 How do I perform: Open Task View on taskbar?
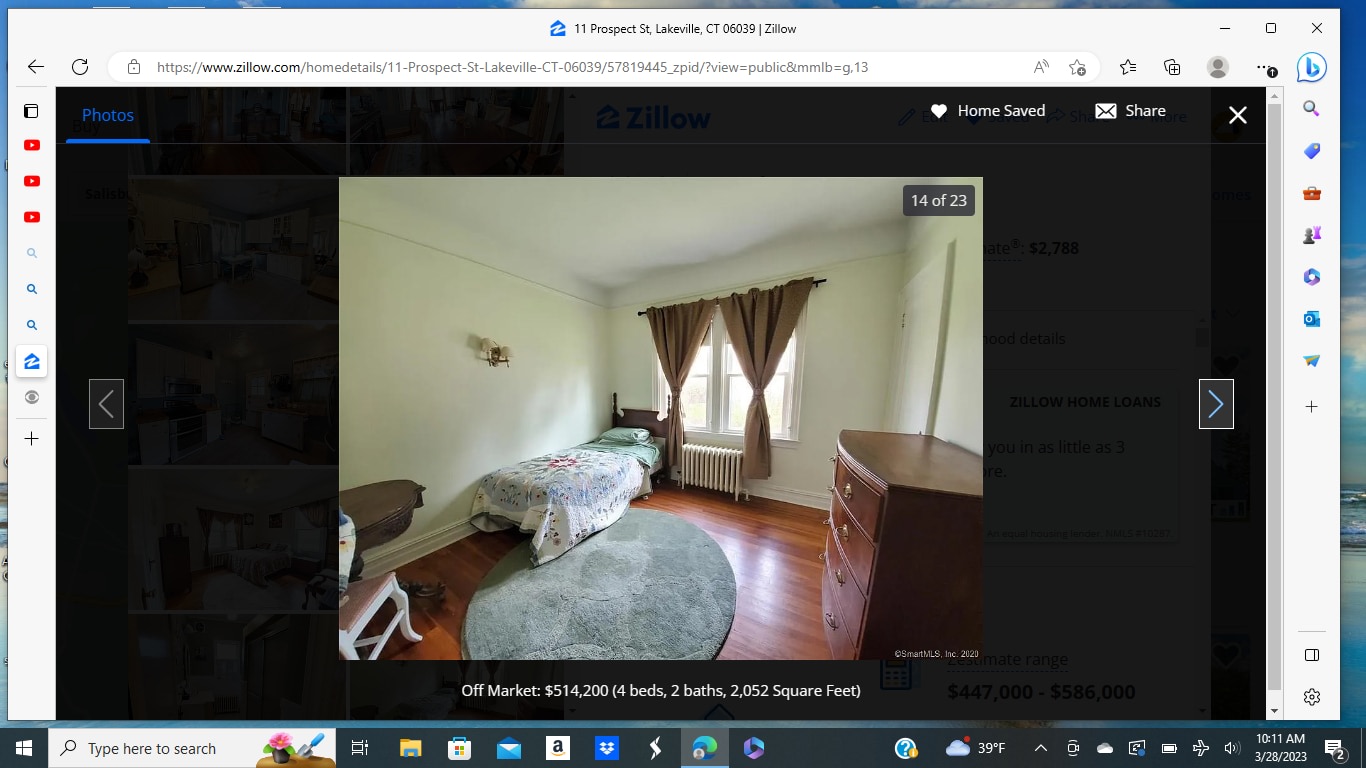pyautogui.click(x=360, y=748)
